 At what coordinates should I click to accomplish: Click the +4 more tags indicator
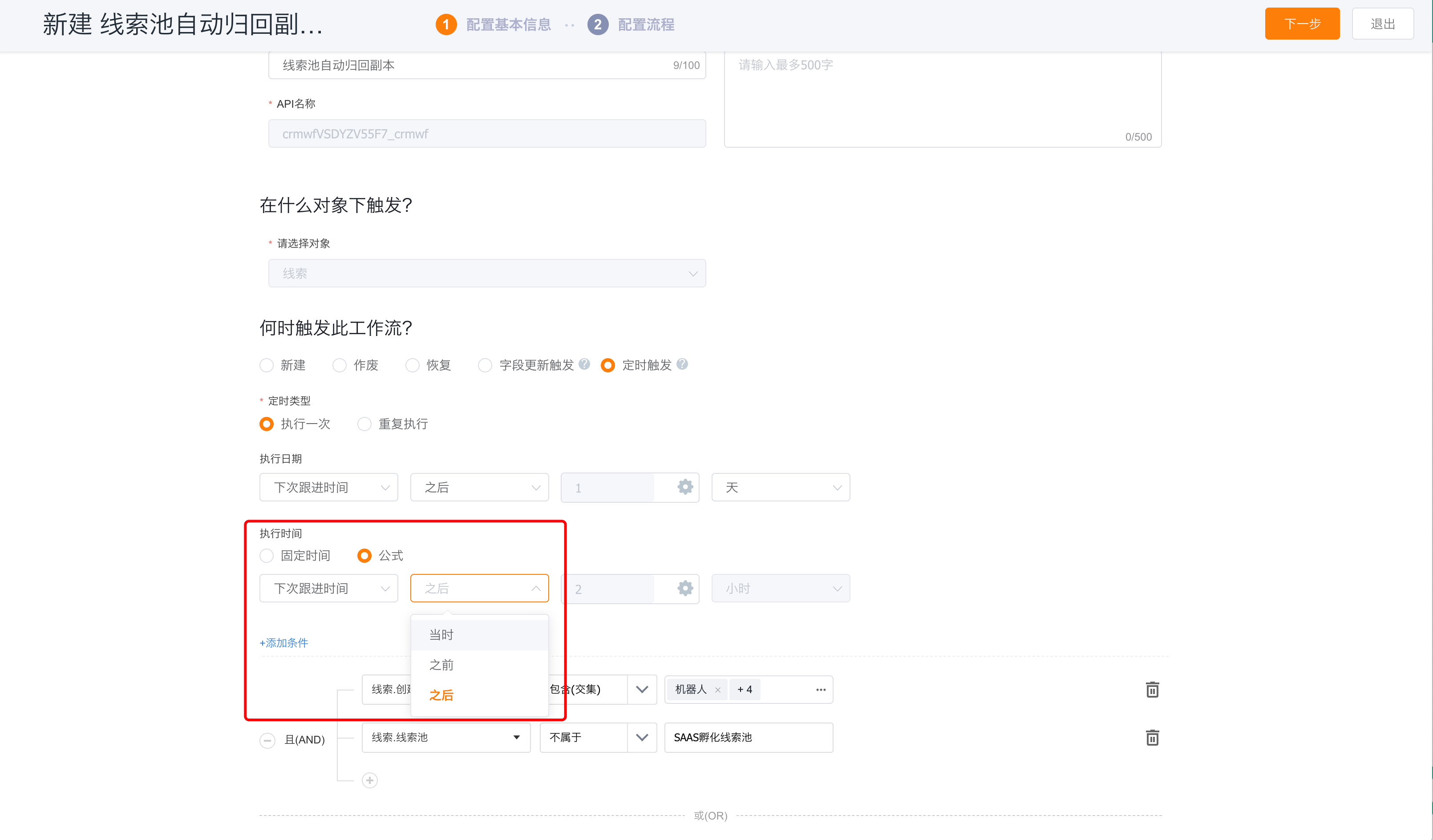745,689
